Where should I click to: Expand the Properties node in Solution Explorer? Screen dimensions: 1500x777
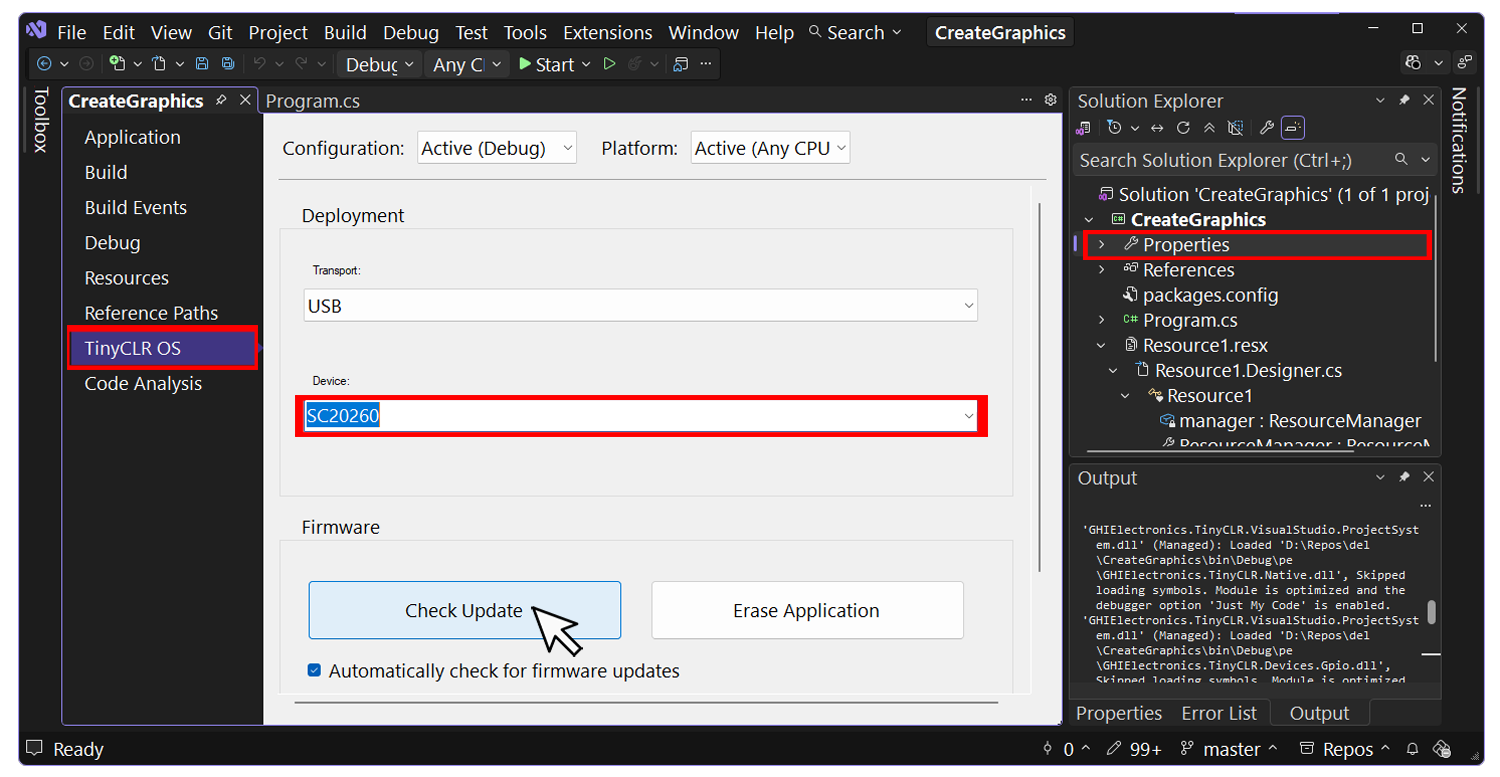tap(1101, 244)
